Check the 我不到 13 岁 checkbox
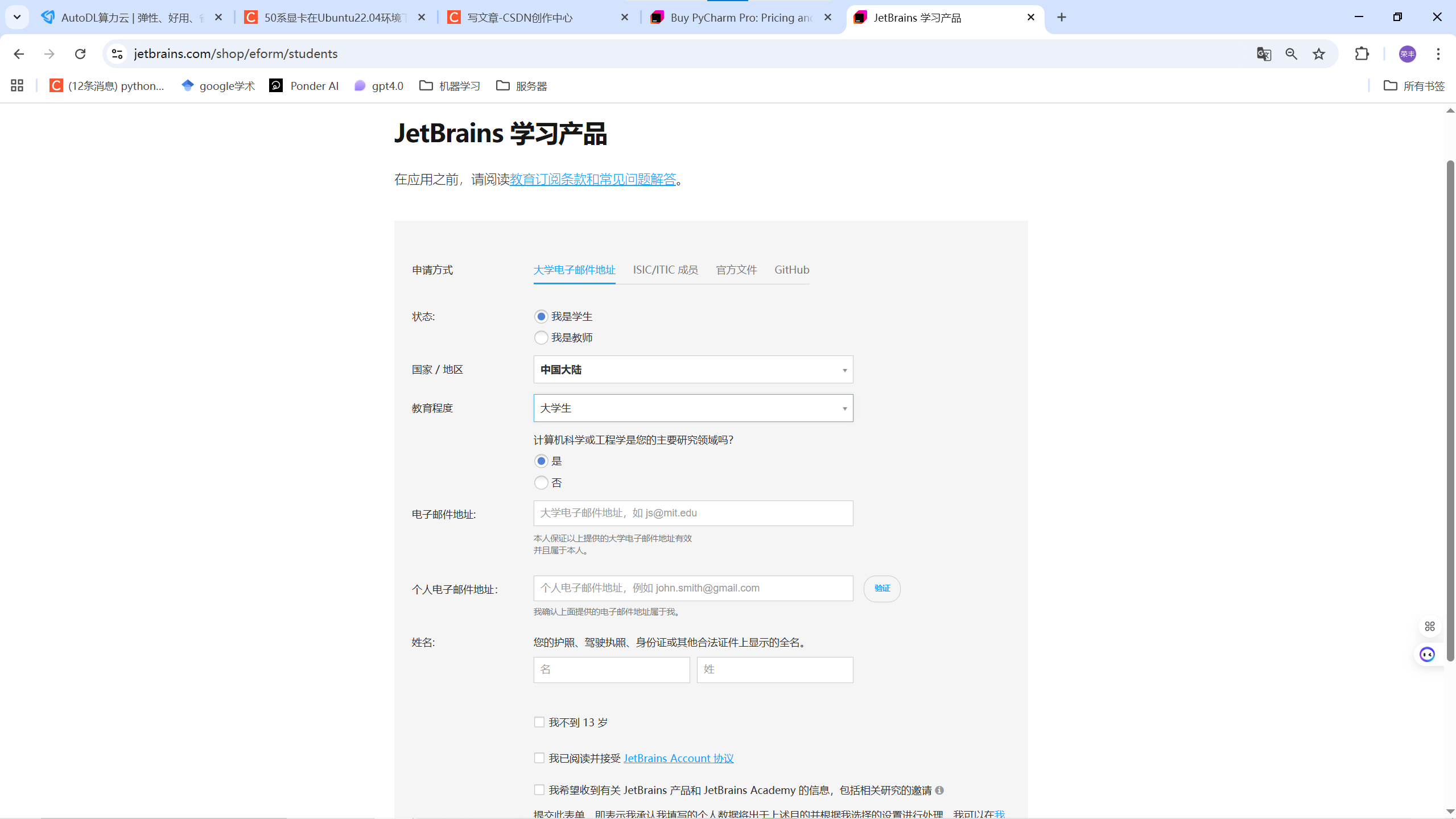 (539, 722)
